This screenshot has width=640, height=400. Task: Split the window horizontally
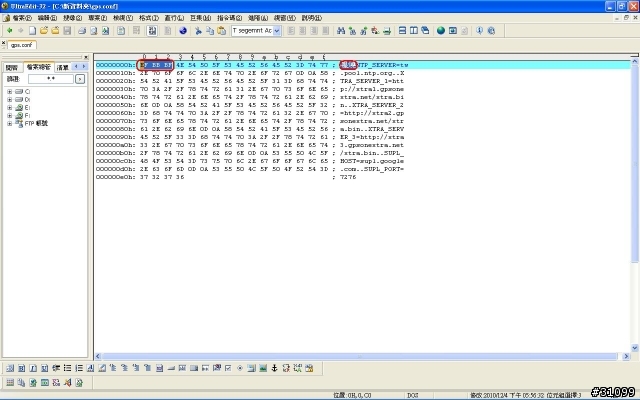(x=402, y=31)
